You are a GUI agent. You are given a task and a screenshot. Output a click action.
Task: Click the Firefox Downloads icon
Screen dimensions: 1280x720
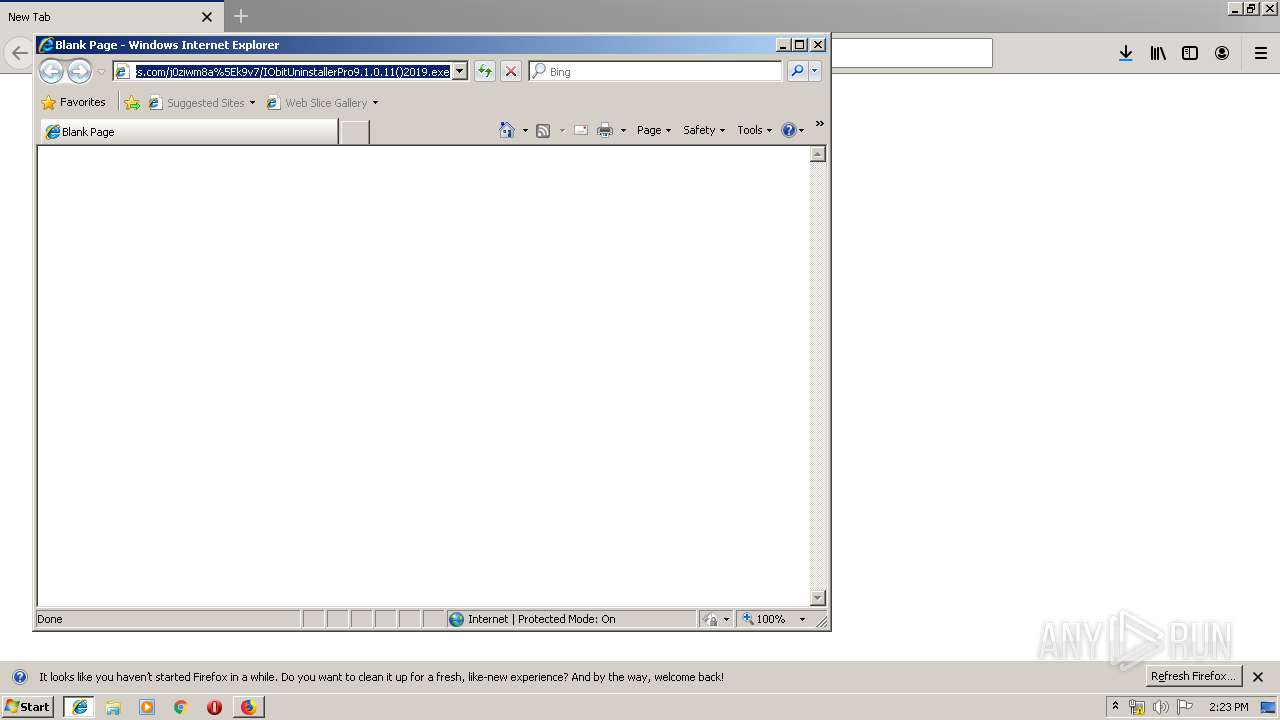tap(1126, 53)
